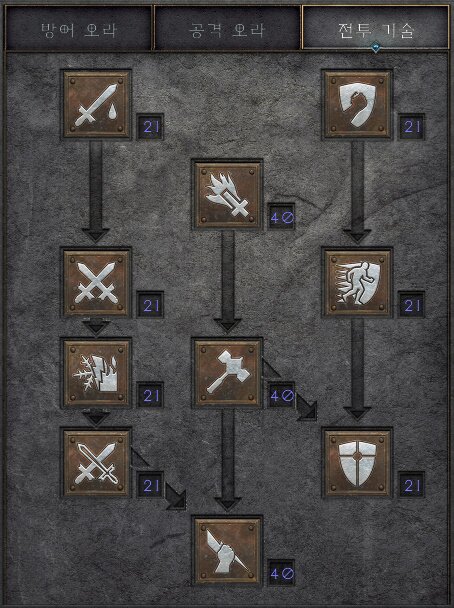Click level 40 counter beside Blessed Hammer
The width and height of the screenshot is (454, 608).
pos(281,395)
